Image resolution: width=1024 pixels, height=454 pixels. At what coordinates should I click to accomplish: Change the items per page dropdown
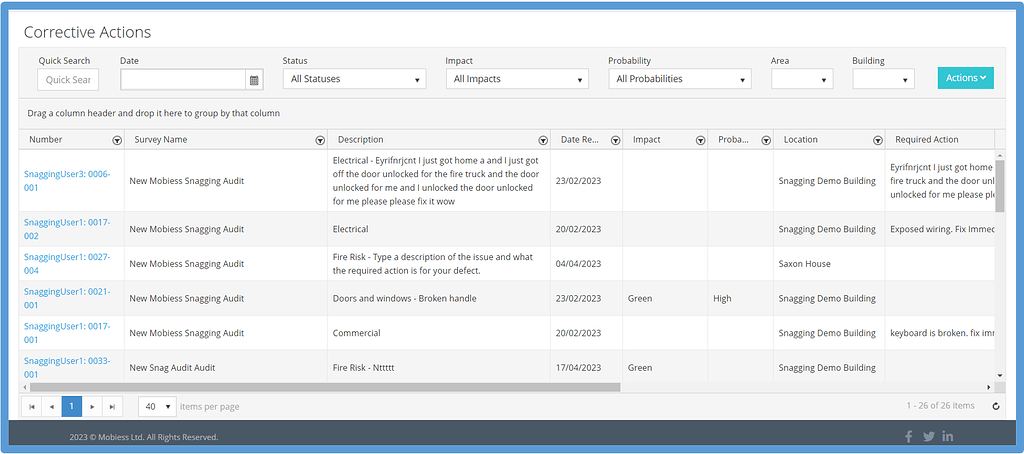coord(156,406)
